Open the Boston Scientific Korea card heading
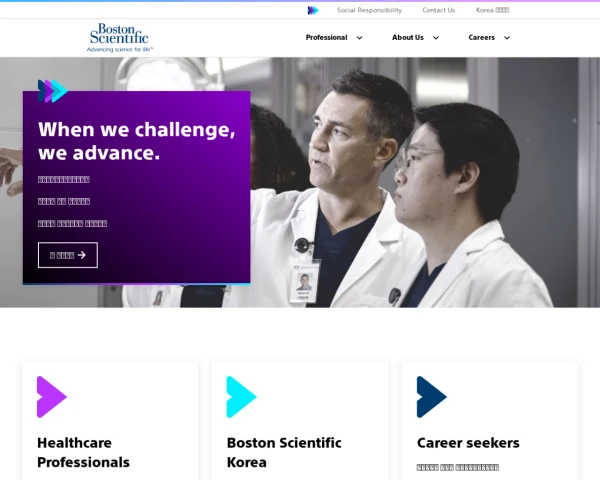The height and width of the screenshot is (480, 600). [x=284, y=452]
